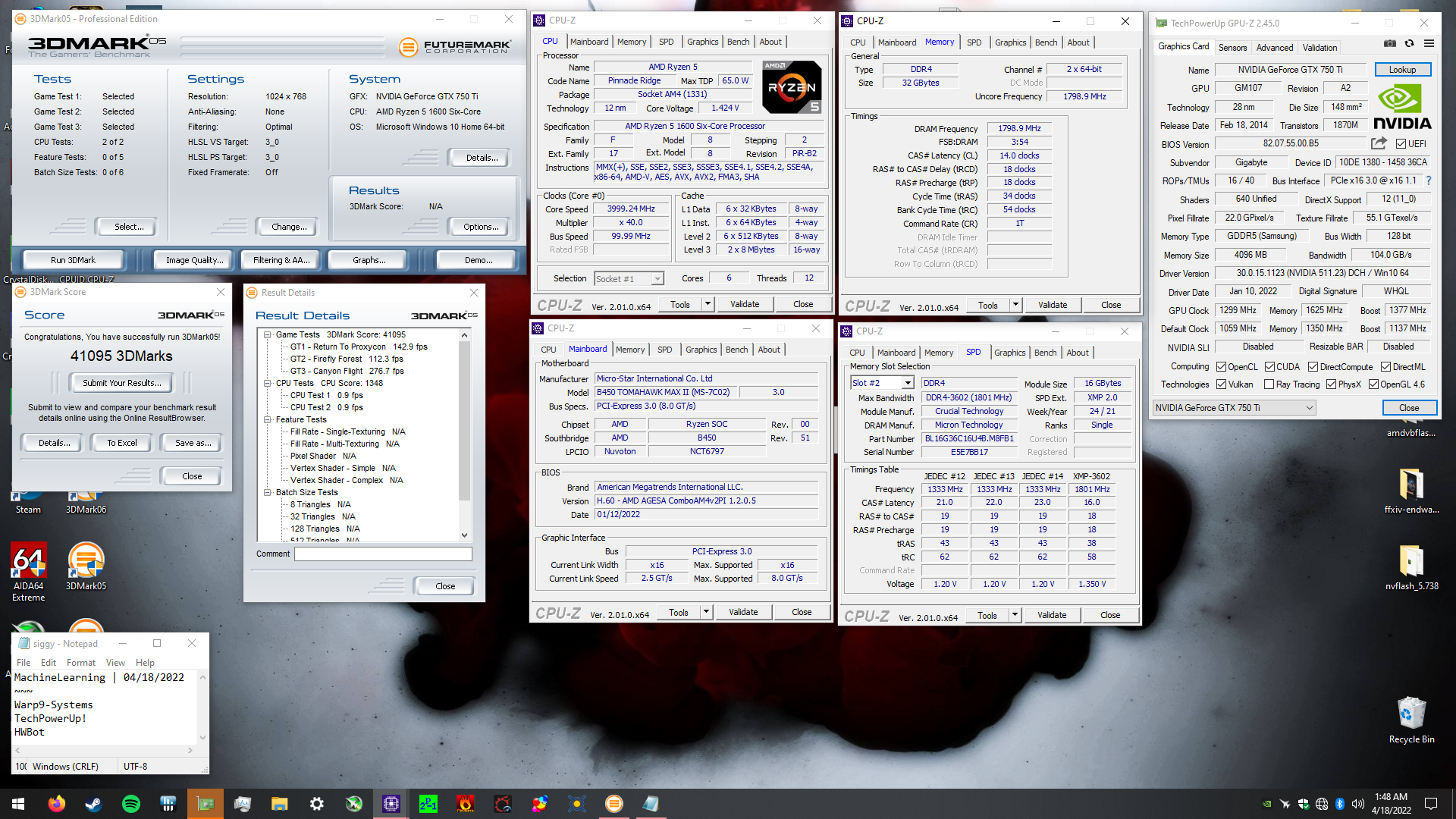Switch to the Advanced tab in GPU-Z
Screen dimensions: 1456x819
1275,47
